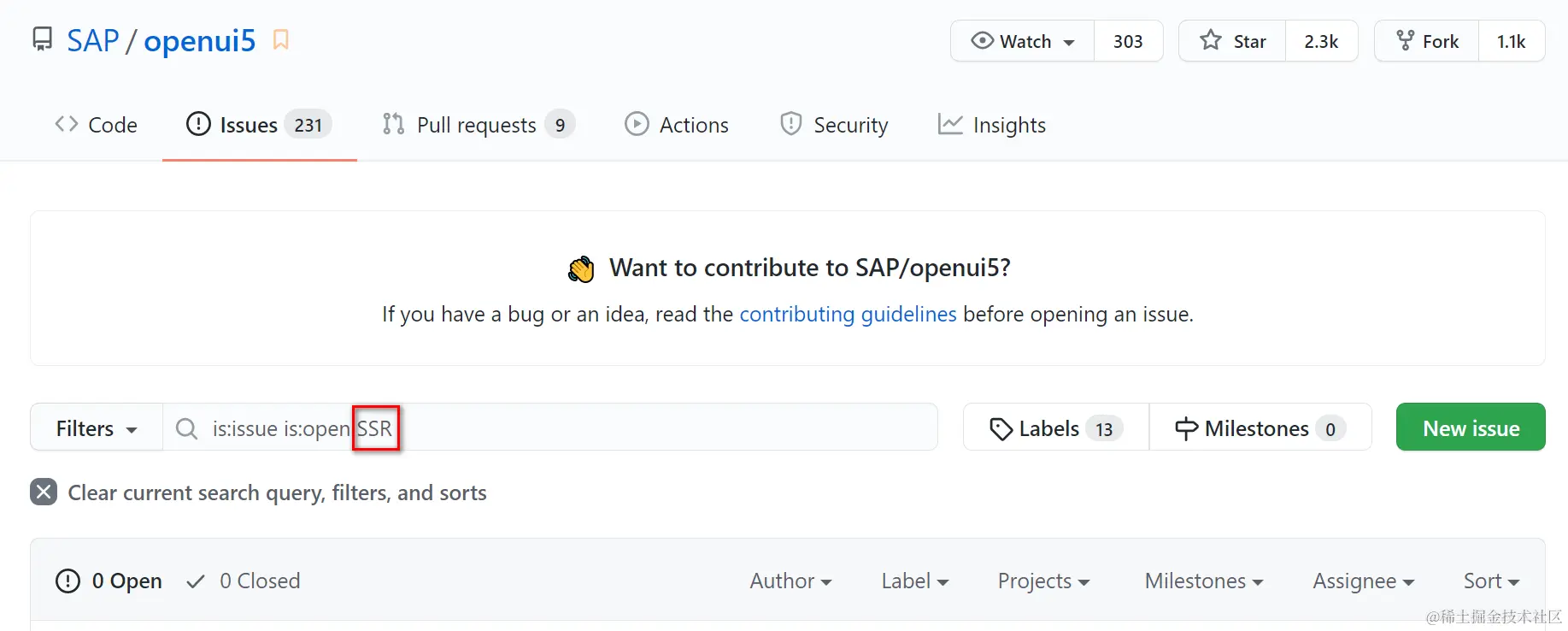Show the 0 Open issues
The height and width of the screenshot is (631, 1568).
(109, 581)
